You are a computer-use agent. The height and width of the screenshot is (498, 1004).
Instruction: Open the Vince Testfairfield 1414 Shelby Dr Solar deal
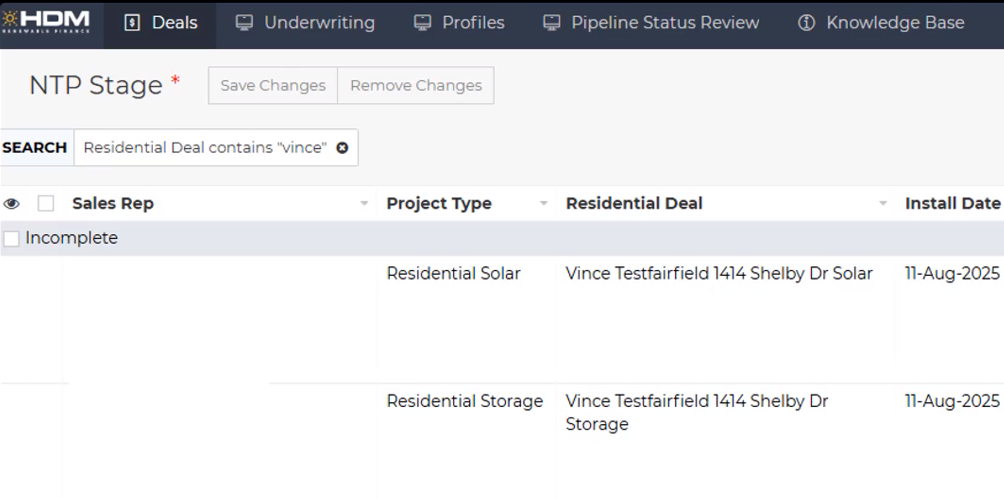719,274
